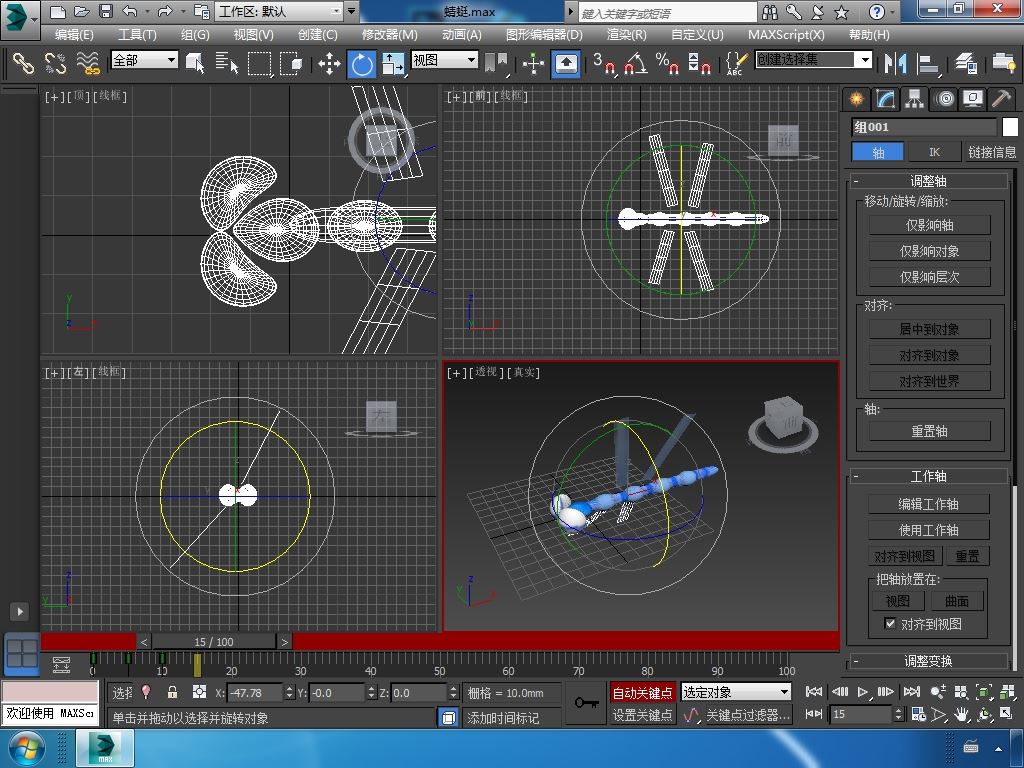1024x768 pixels.
Task: Click the 仅影响轴 button
Action: 929,225
